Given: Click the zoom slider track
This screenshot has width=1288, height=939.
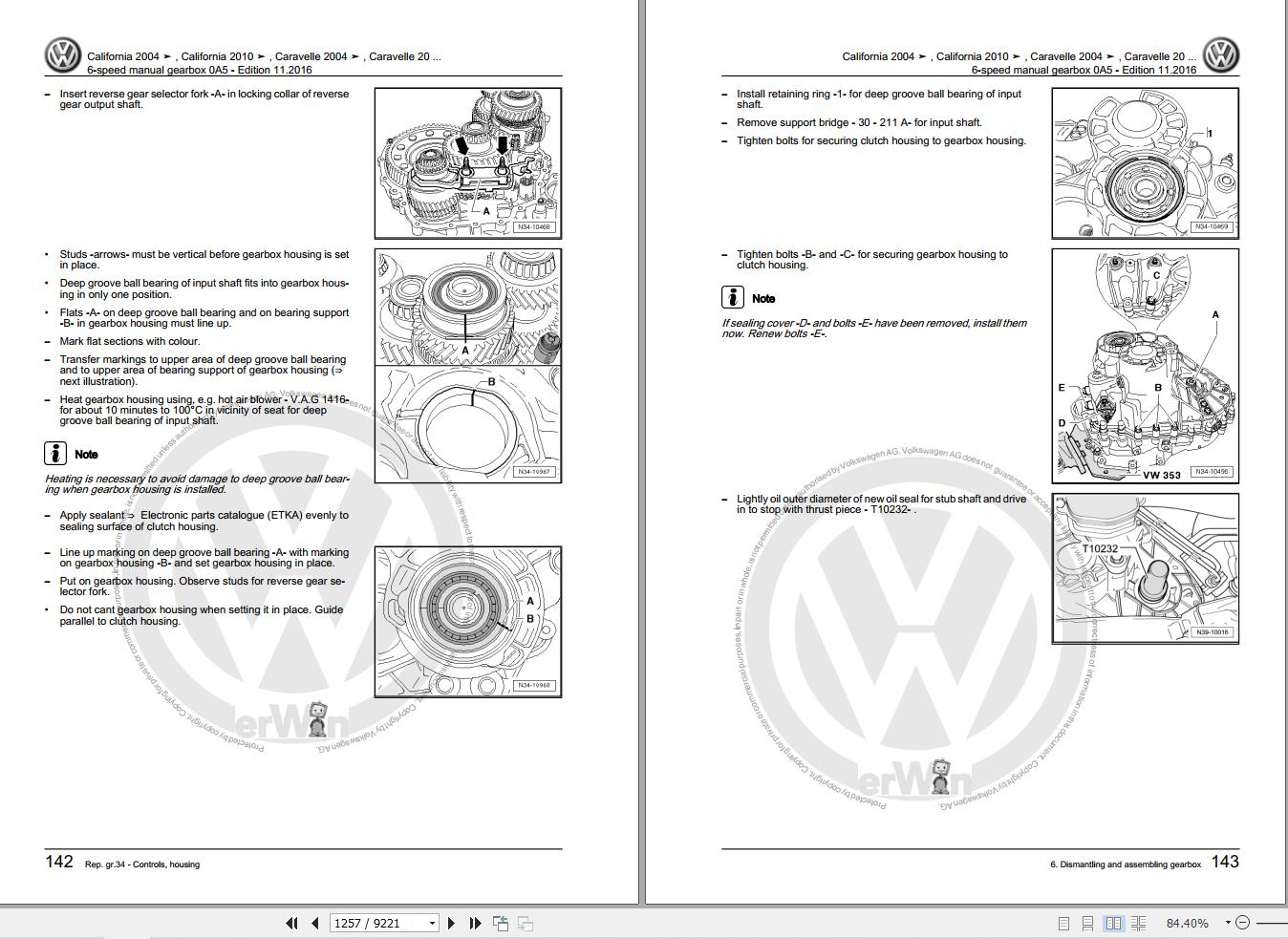Looking at the screenshot, I should (1272, 923).
